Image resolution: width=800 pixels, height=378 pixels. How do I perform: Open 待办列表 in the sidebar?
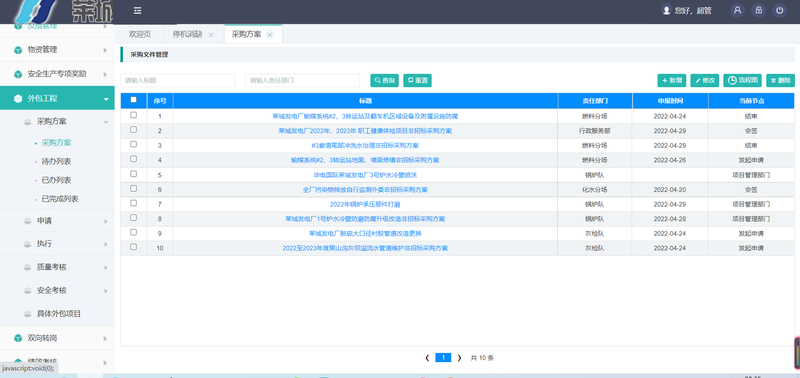coord(56,162)
